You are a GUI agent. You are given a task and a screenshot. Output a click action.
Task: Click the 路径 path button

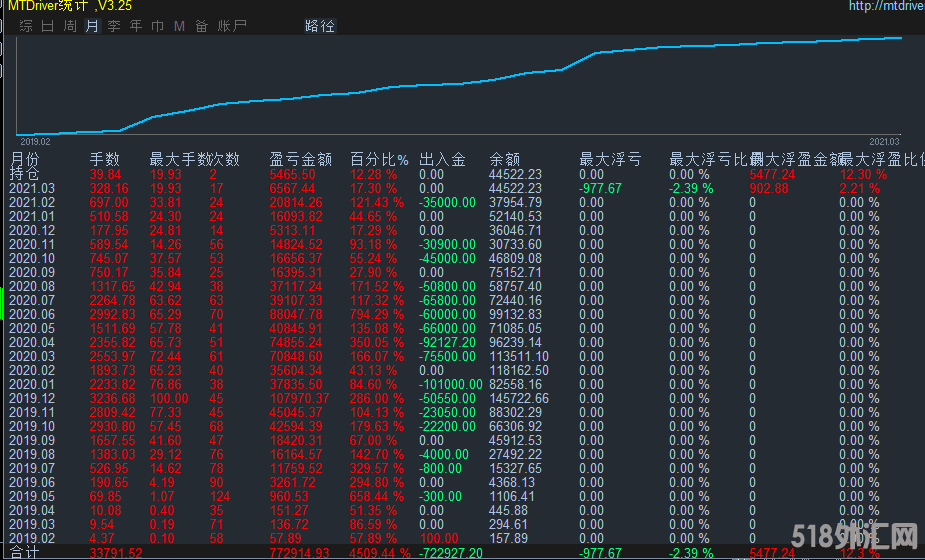point(320,26)
